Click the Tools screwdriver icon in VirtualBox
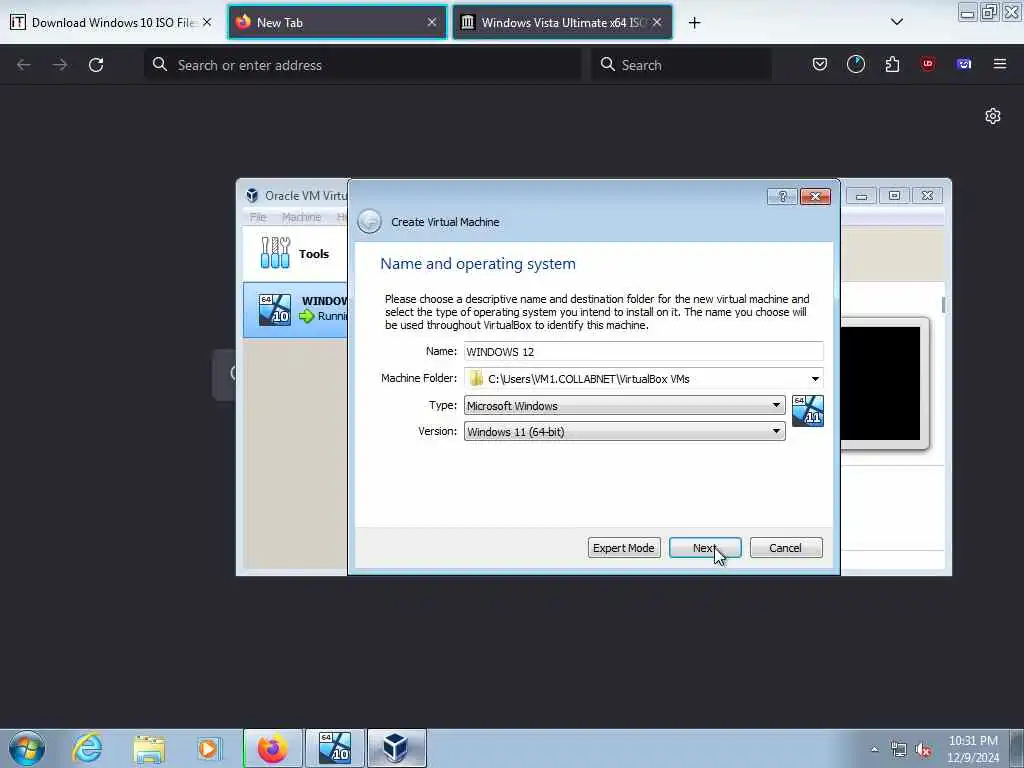Viewport: 1024px width, 768px height. coord(275,253)
